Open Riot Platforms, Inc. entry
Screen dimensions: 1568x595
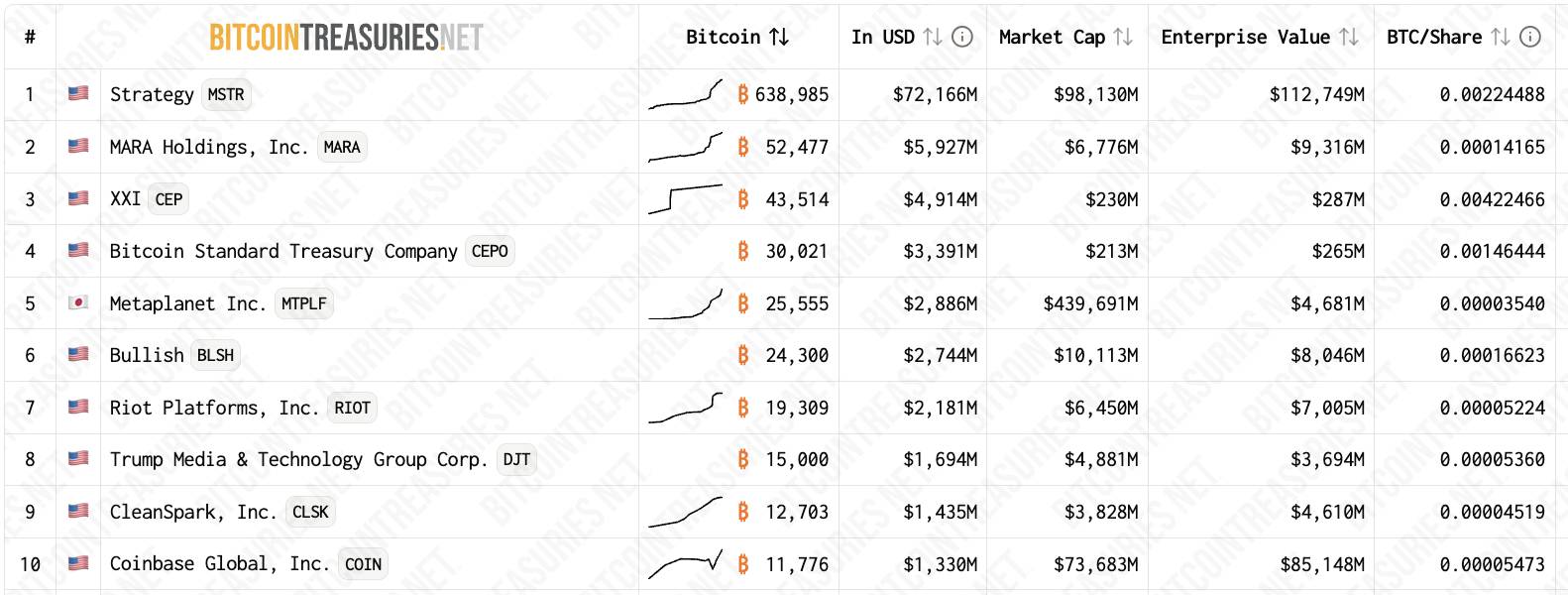214,408
